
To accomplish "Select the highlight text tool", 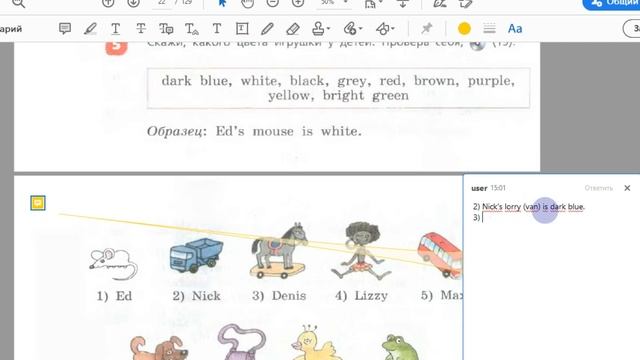I will [90, 29].
